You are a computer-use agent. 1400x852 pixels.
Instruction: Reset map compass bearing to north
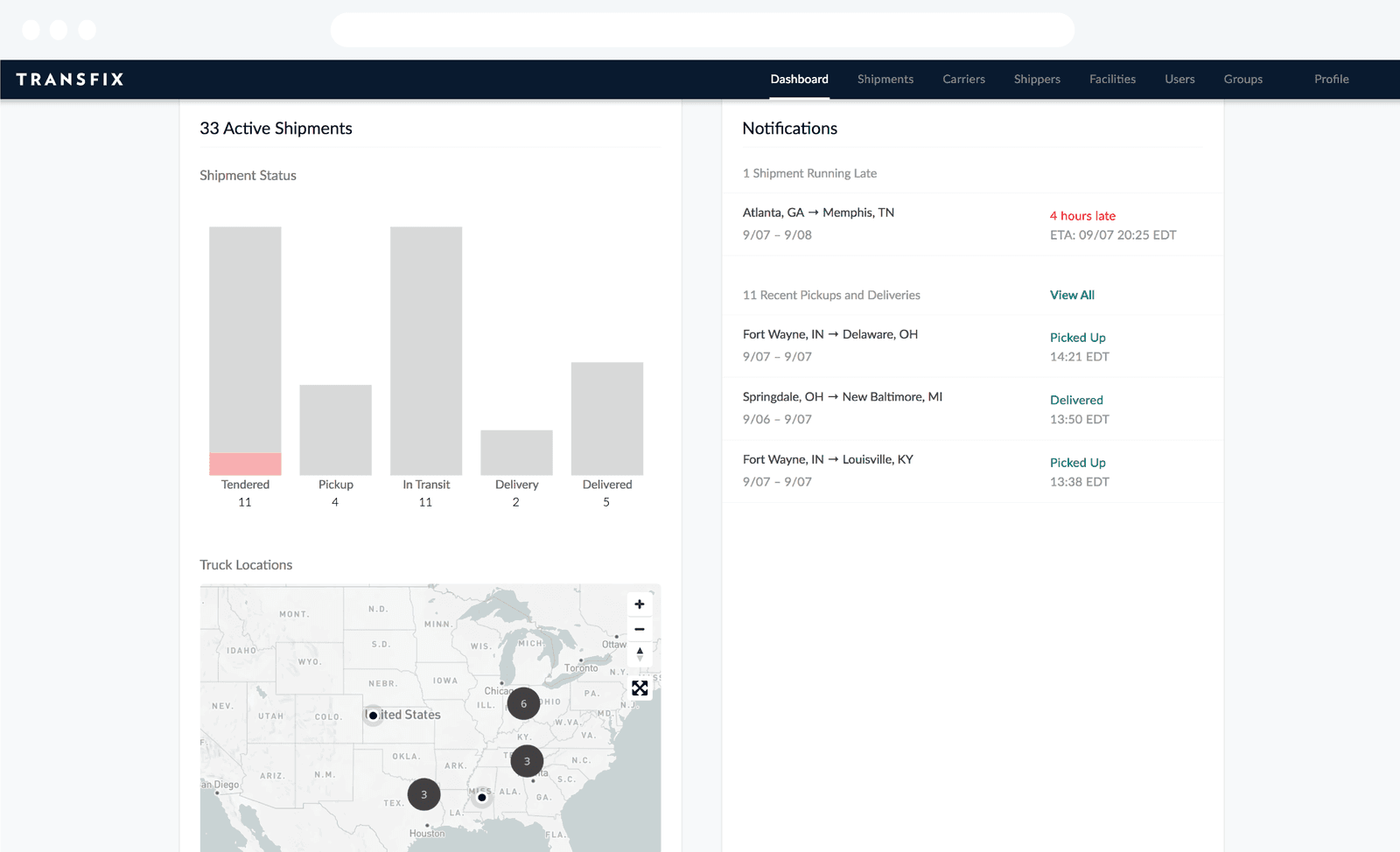tap(640, 653)
